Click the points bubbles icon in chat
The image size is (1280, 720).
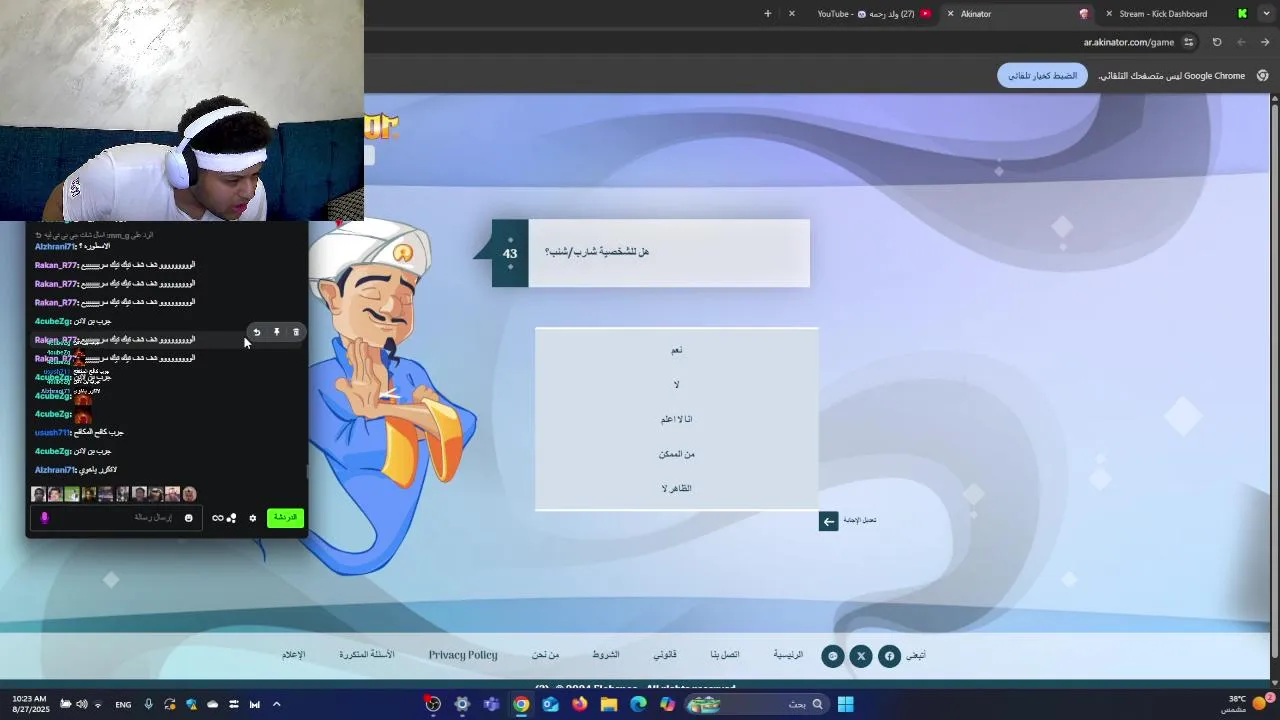[x=232, y=518]
